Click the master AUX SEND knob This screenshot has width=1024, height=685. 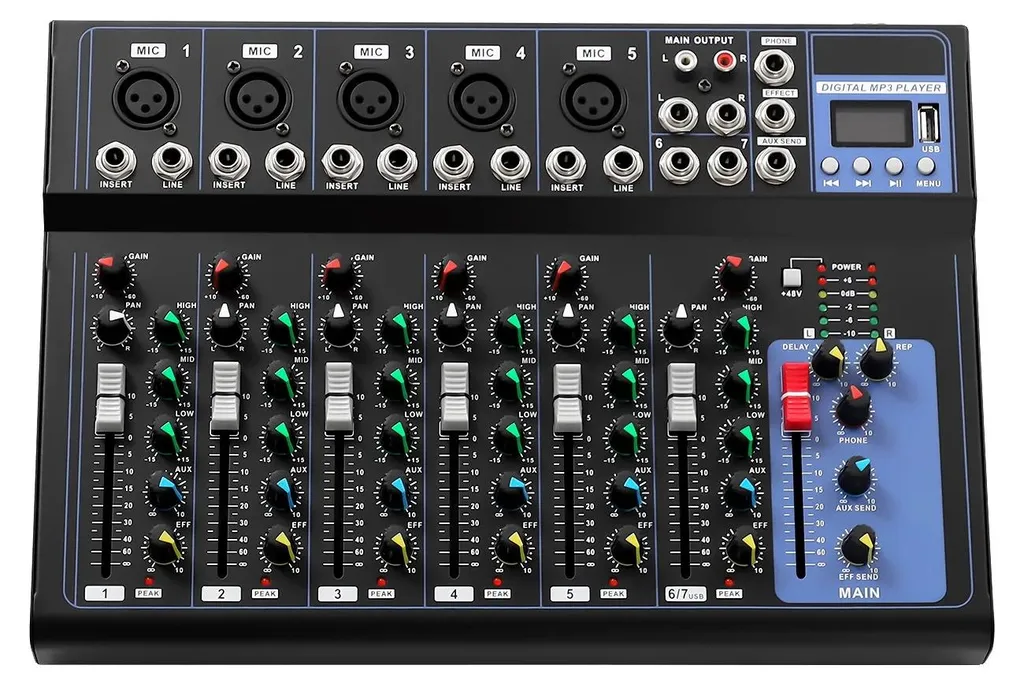pyautogui.click(x=855, y=477)
